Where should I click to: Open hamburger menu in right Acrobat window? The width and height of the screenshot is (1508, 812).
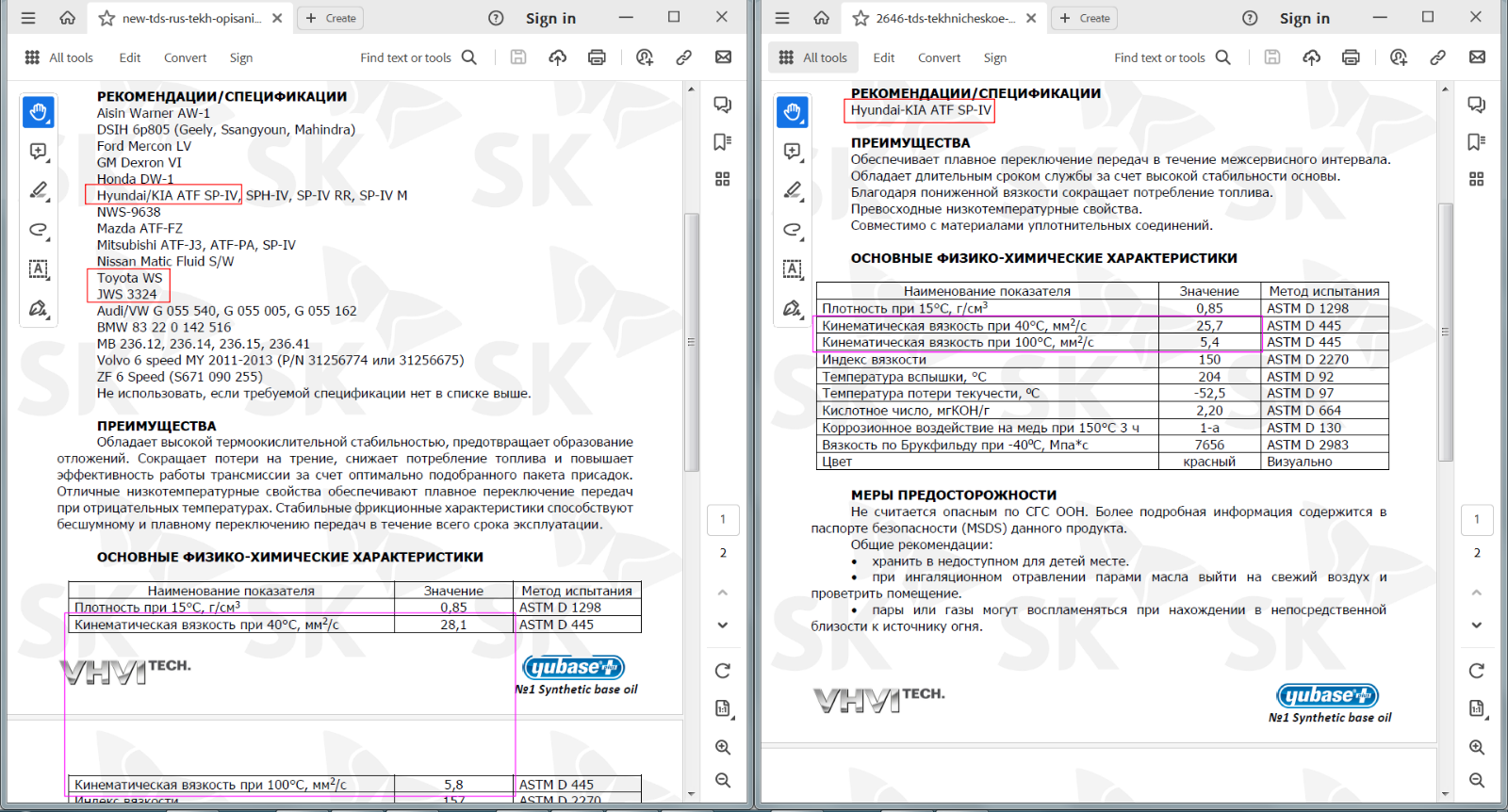[782, 18]
